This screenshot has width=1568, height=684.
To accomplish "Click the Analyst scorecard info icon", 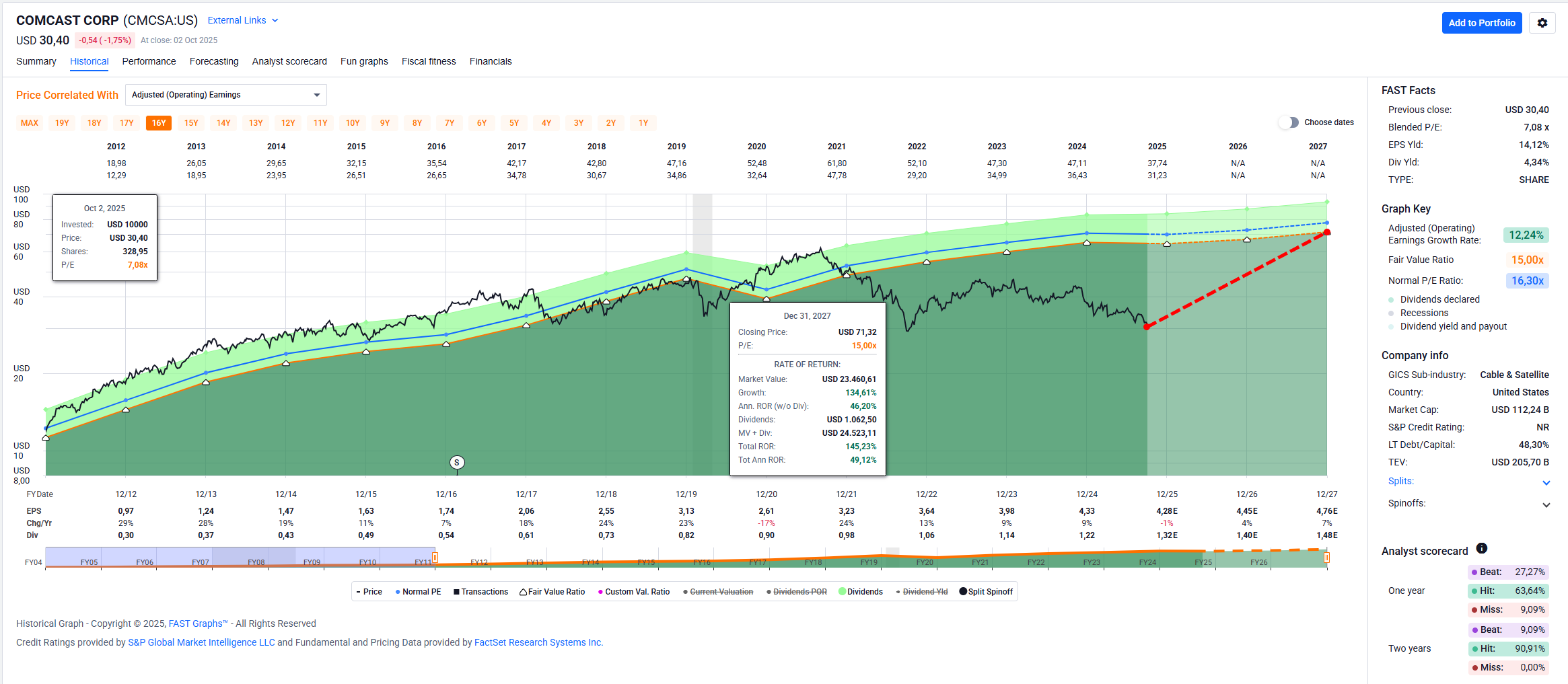I will (x=1481, y=548).
